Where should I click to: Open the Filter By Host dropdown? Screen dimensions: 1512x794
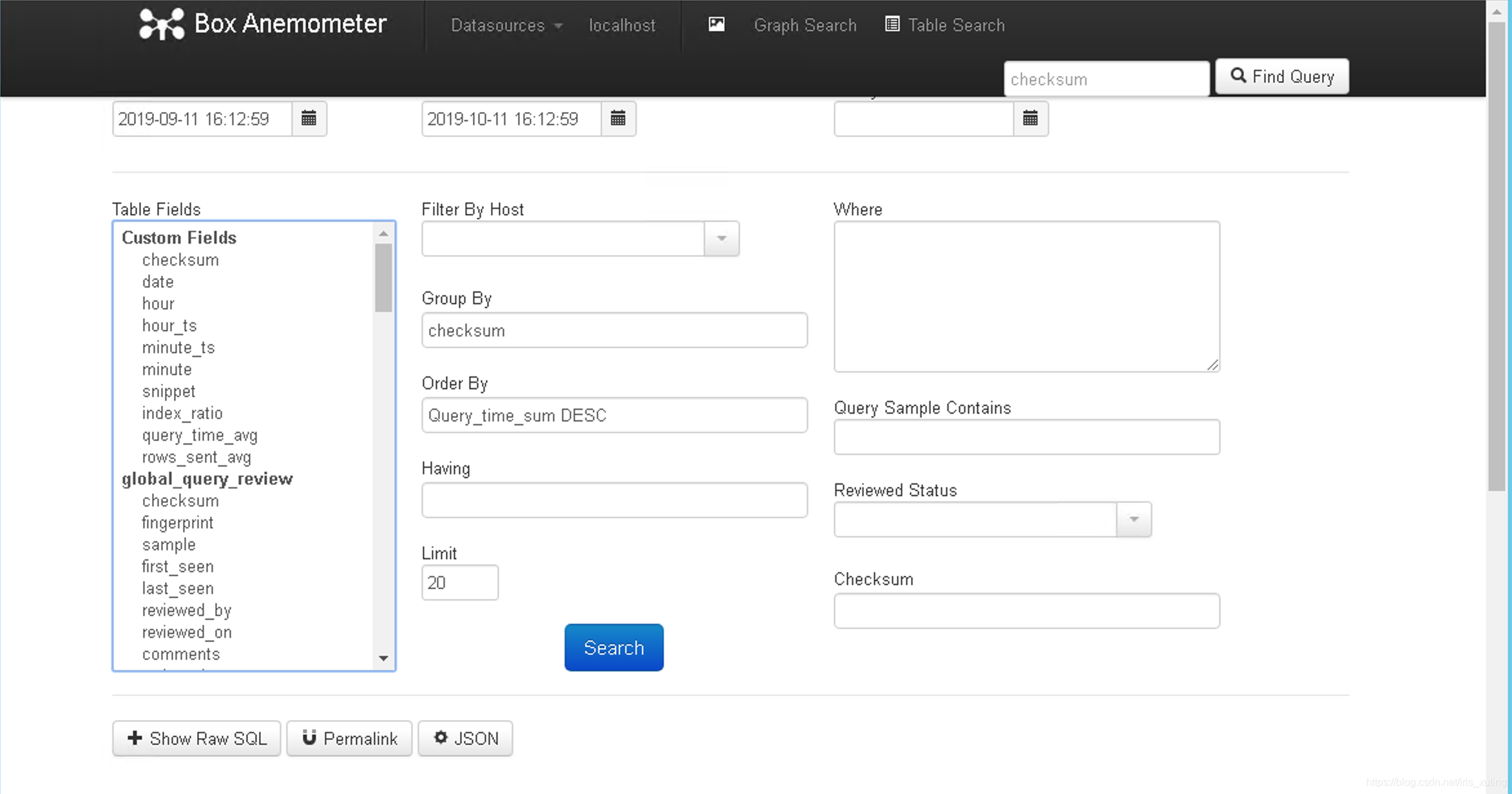pos(721,238)
